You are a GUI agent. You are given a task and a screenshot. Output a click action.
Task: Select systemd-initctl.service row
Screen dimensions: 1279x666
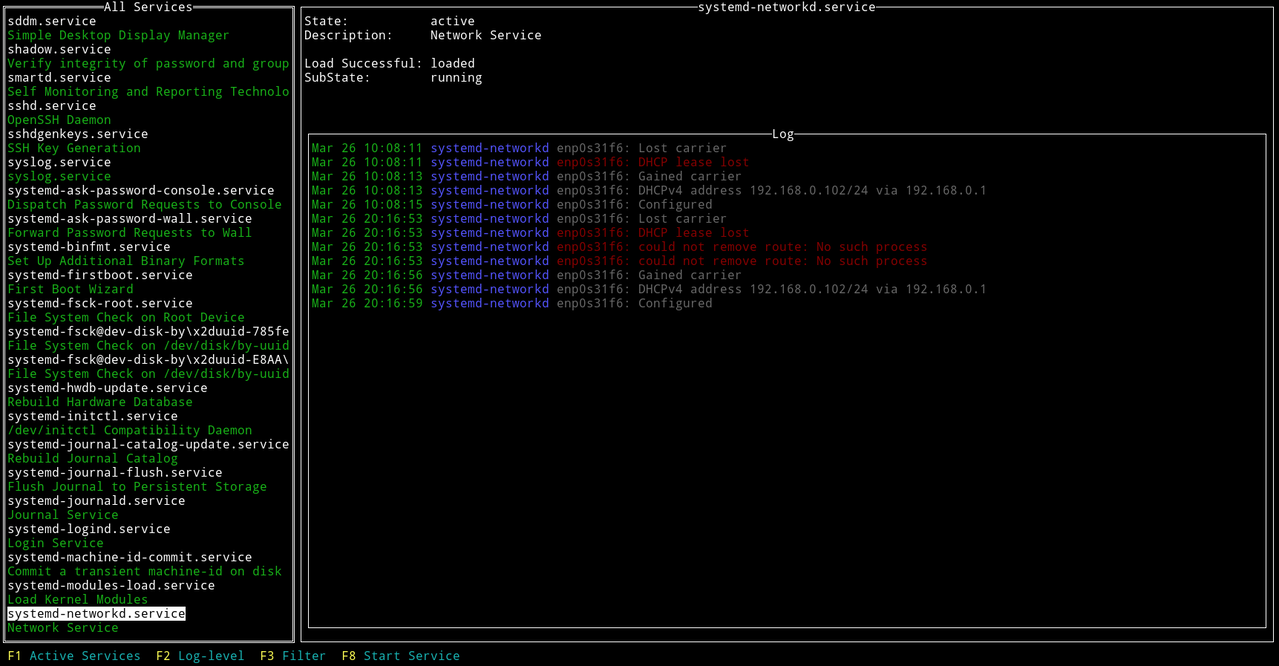click(x=93, y=415)
